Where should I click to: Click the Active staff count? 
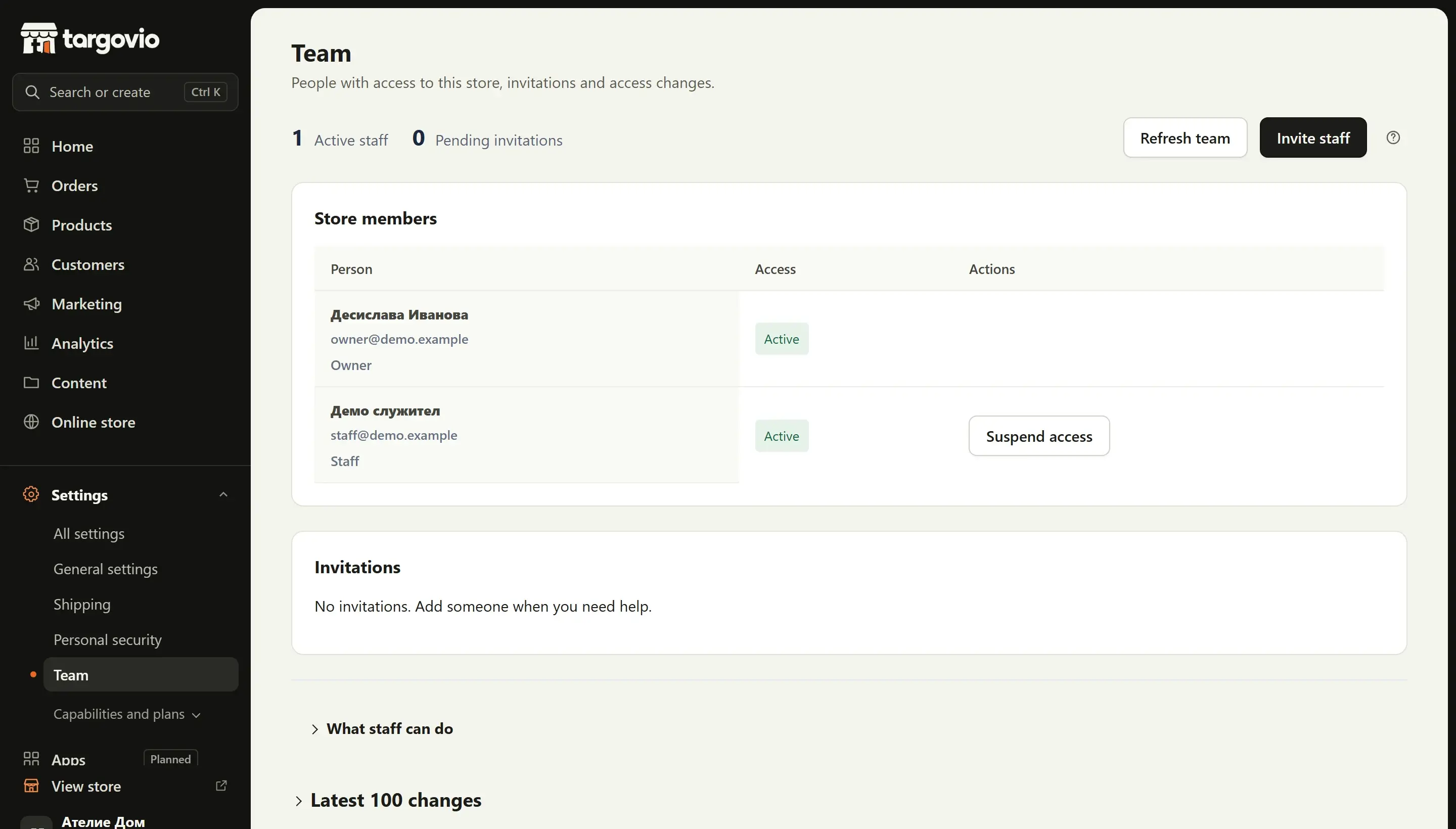(339, 139)
